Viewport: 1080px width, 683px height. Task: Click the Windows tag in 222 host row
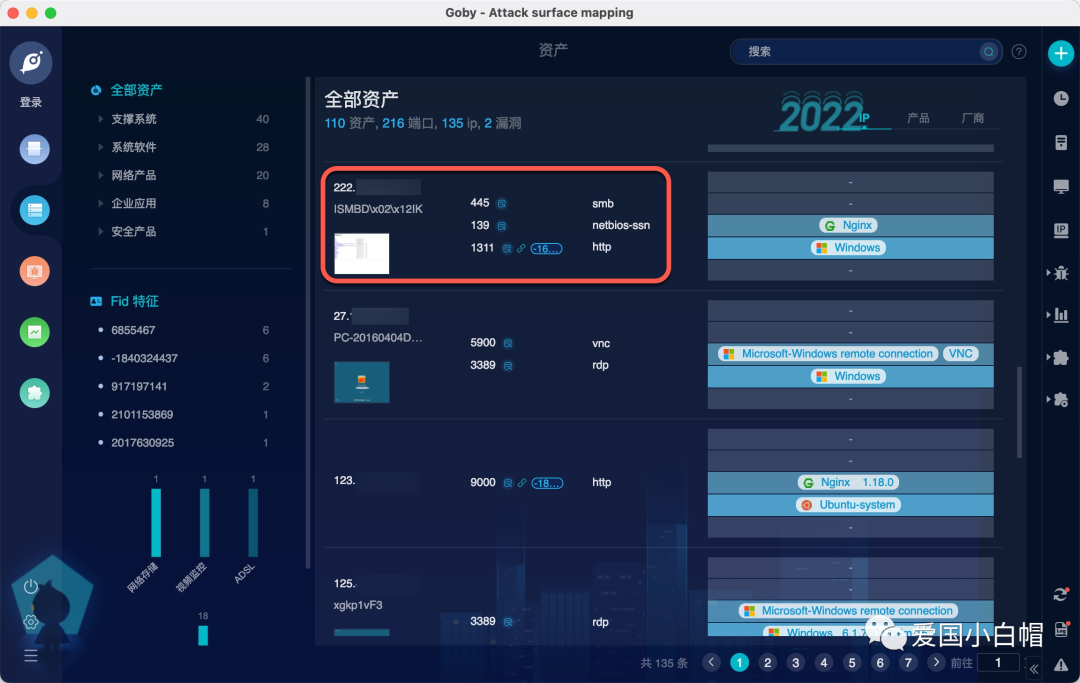click(x=849, y=248)
